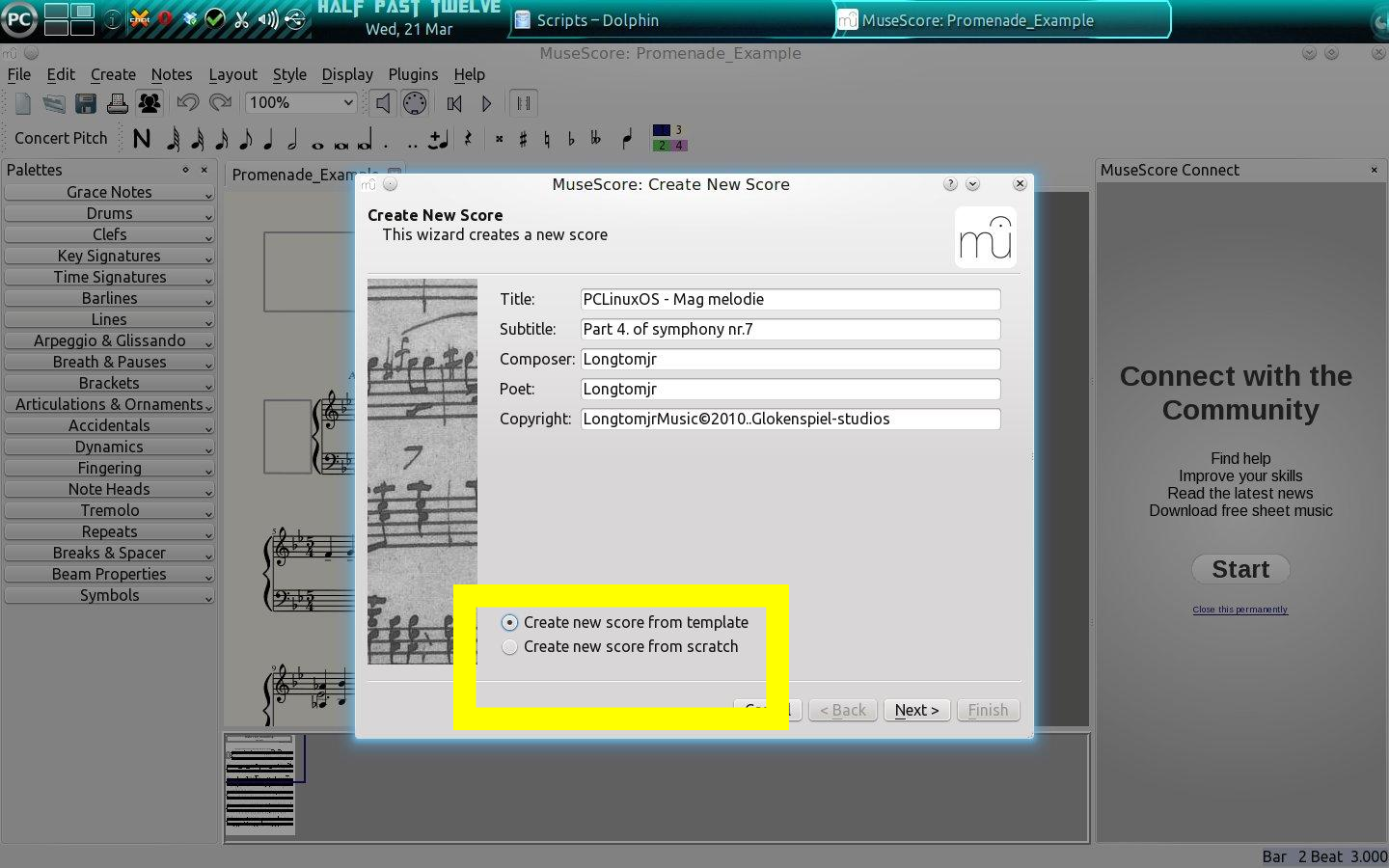This screenshot has height=868, width=1389.
Task: Expand the Grace Notes palette
Action: pos(109,192)
